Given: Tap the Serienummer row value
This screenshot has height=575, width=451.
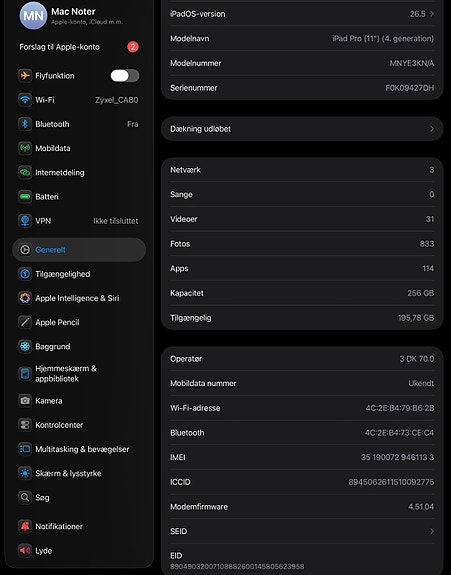Looking at the screenshot, I should click(410, 88).
